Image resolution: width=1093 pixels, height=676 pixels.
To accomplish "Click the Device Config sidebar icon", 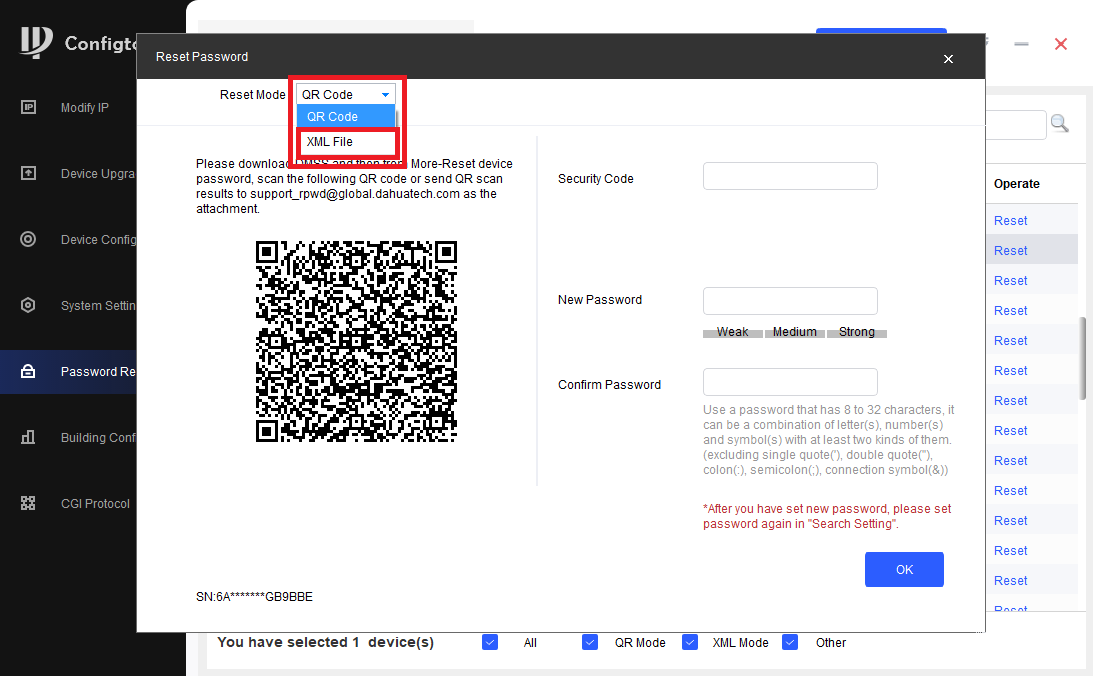I will [x=28, y=239].
